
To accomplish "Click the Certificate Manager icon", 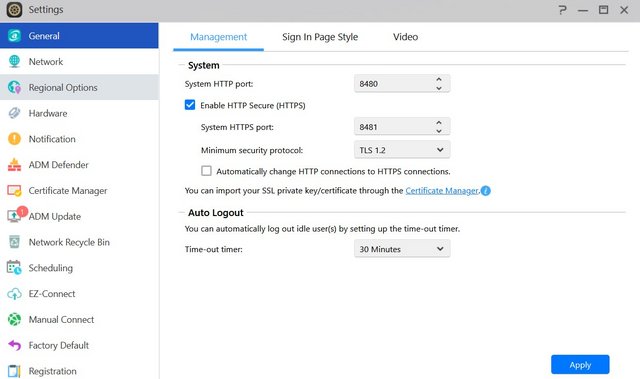I will (14, 191).
